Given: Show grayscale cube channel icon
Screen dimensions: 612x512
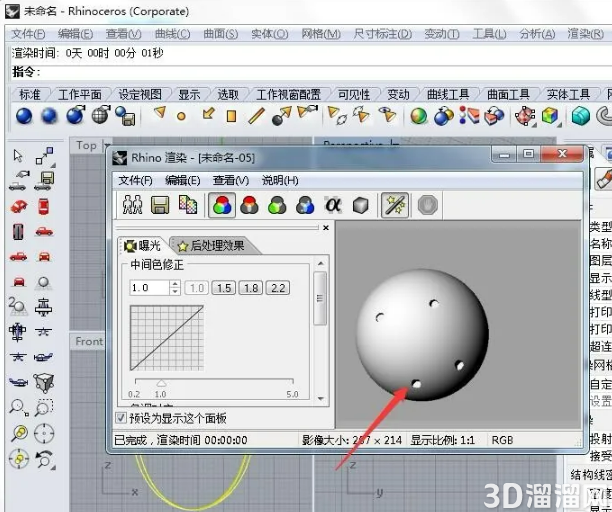Looking at the screenshot, I should pos(360,205).
